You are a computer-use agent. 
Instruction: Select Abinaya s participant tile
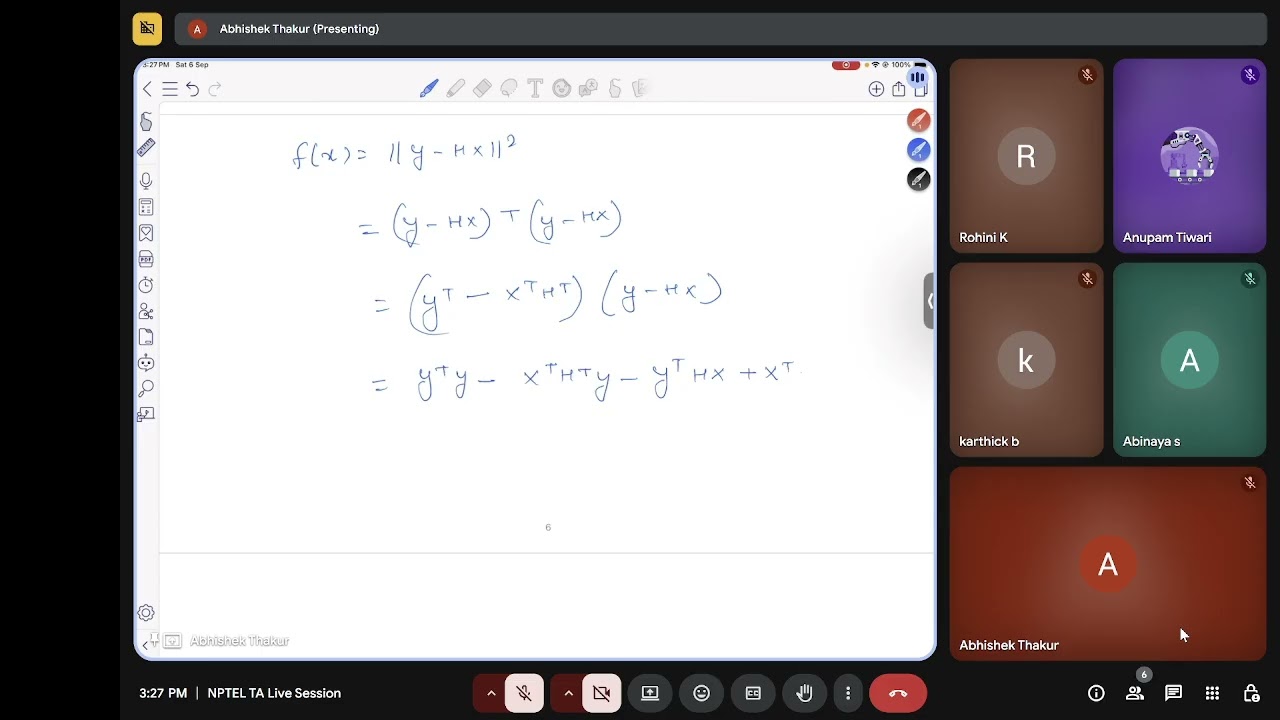(x=1189, y=360)
